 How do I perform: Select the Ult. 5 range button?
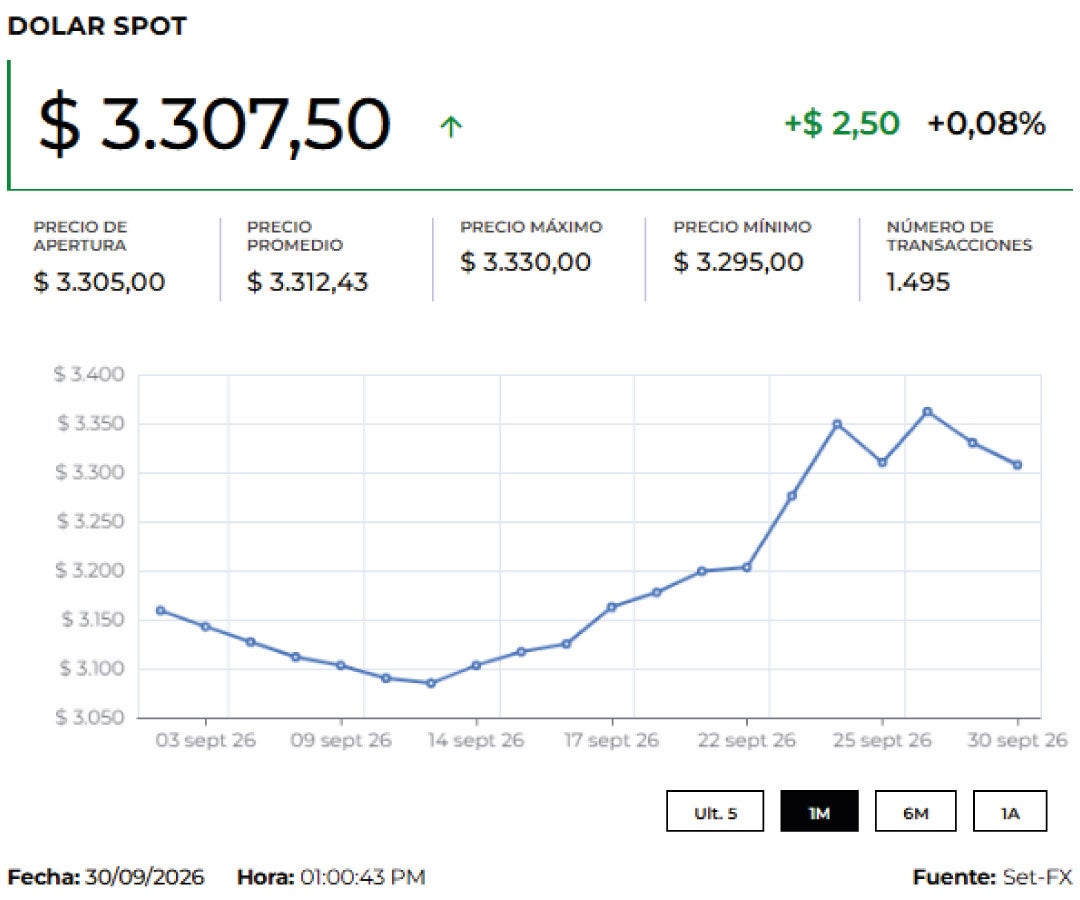[715, 811]
